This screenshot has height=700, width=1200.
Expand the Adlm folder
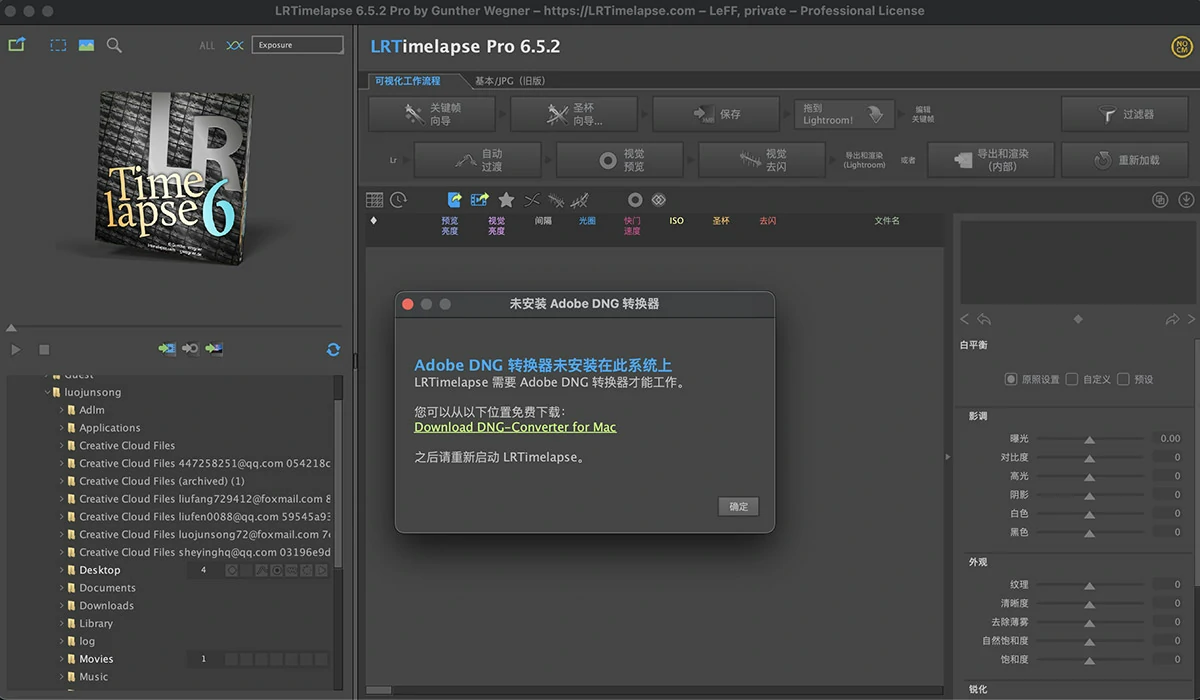[x=61, y=410]
